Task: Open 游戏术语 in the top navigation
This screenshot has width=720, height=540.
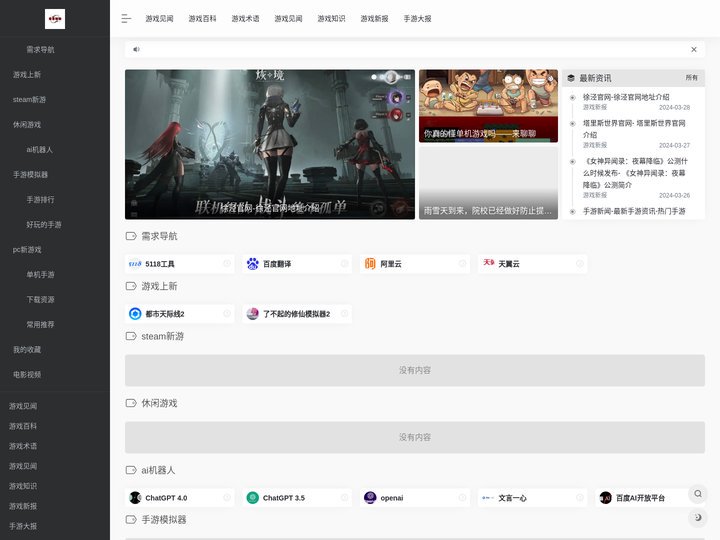Action: click(x=245, y=18)
